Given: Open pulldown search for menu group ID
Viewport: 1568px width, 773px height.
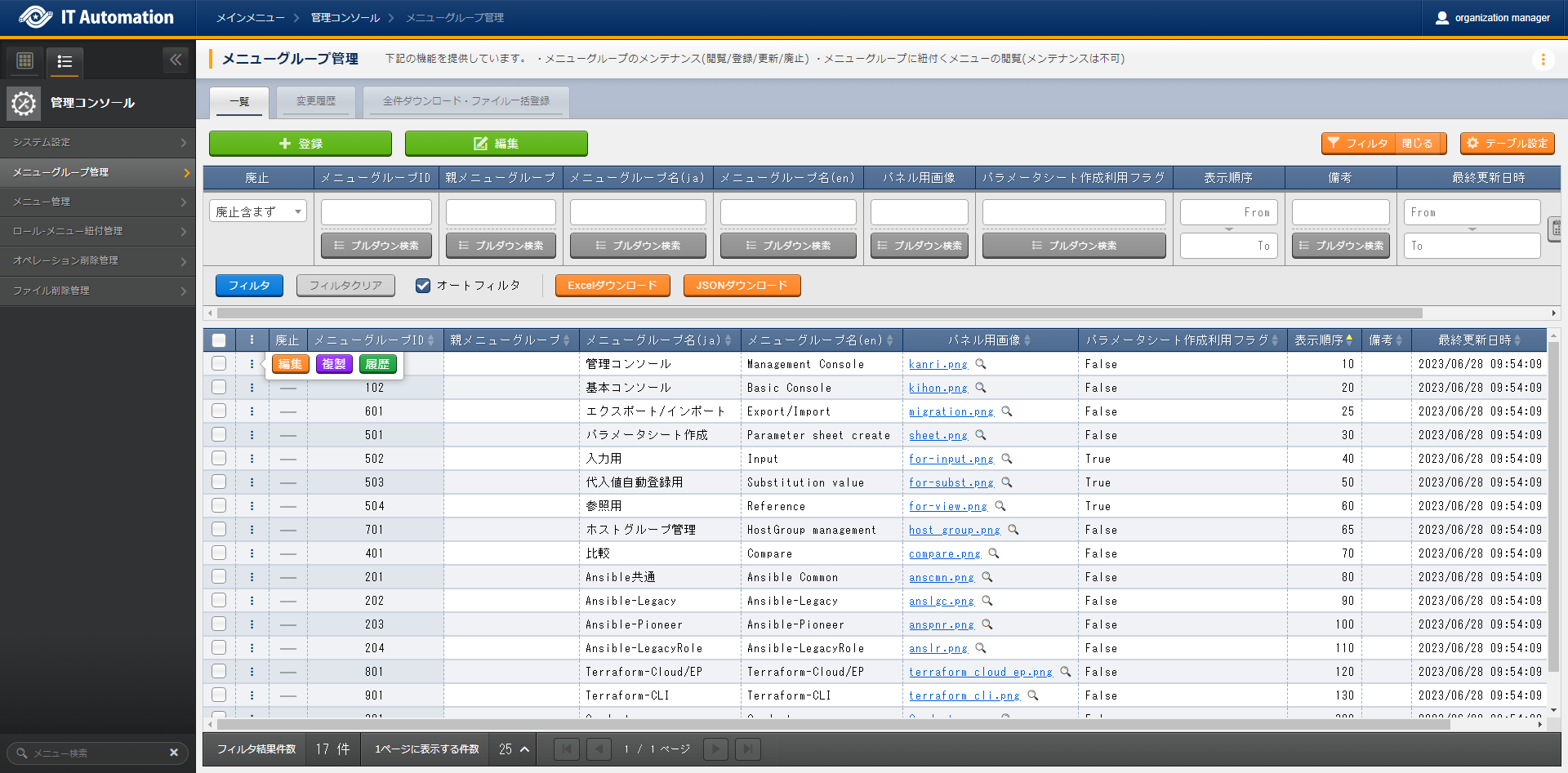Looking at the screenshot, I should [x=376, y=246].
